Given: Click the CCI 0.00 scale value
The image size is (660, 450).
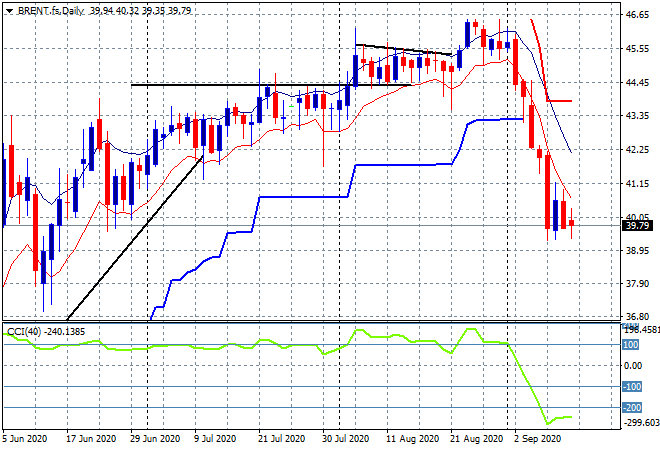Looking at the screenshot, I should click(633, 365).
